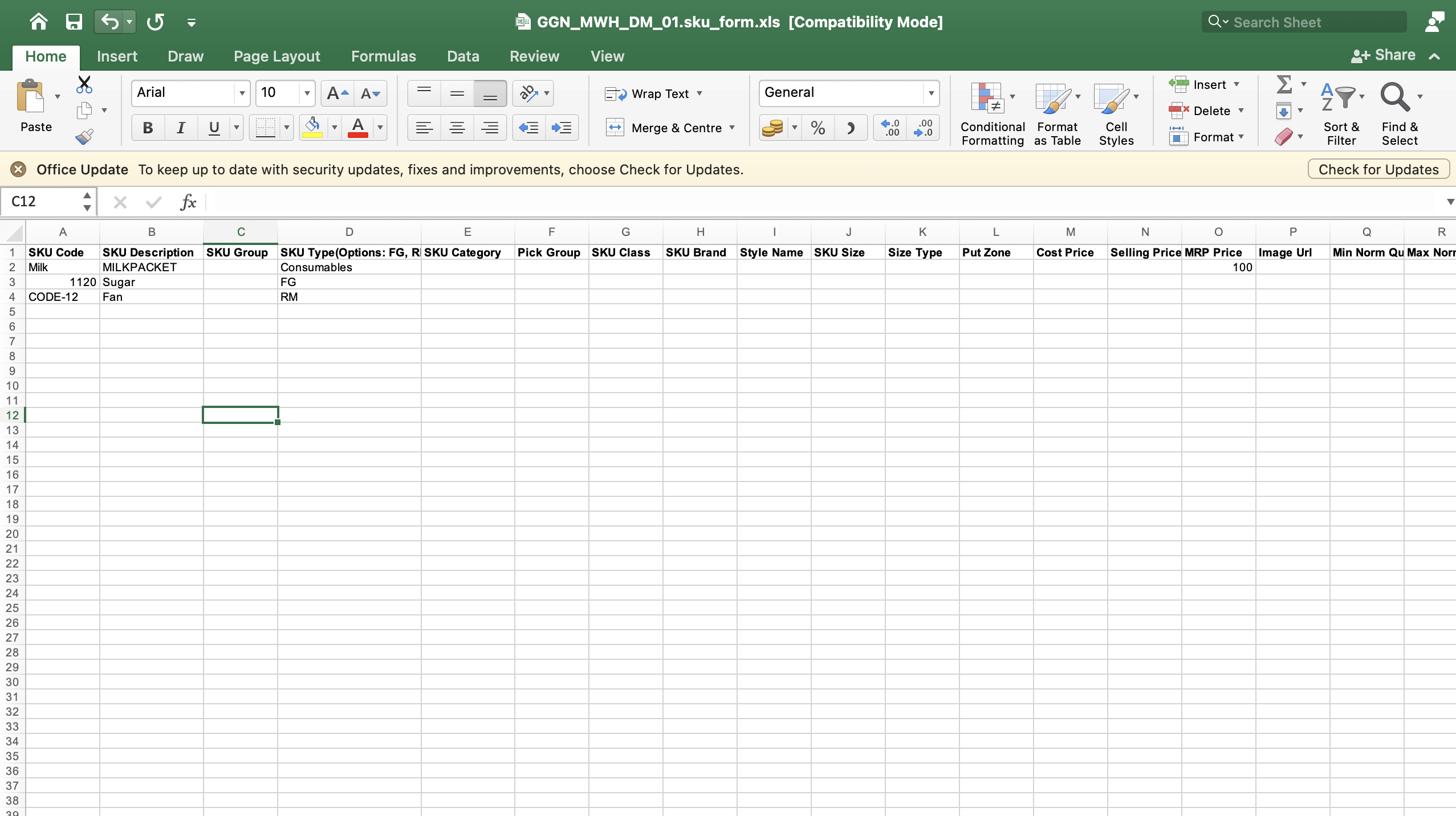Viewport: 1456px width, 816px height.
Task: Click the Percent Style icon
Action: point(818,128)
